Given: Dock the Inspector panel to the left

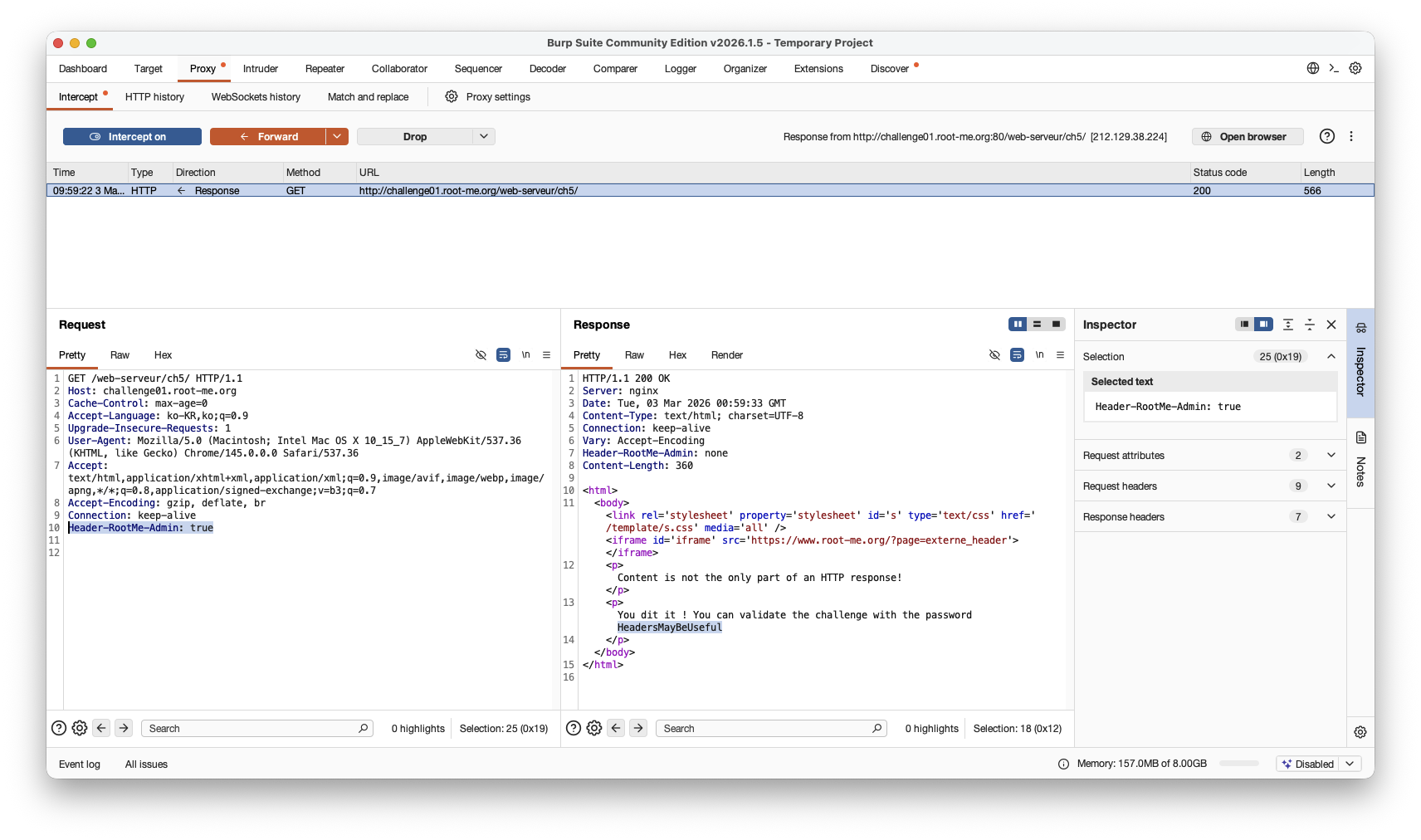Looking at the screenshot, I should tap(1244, 324).
